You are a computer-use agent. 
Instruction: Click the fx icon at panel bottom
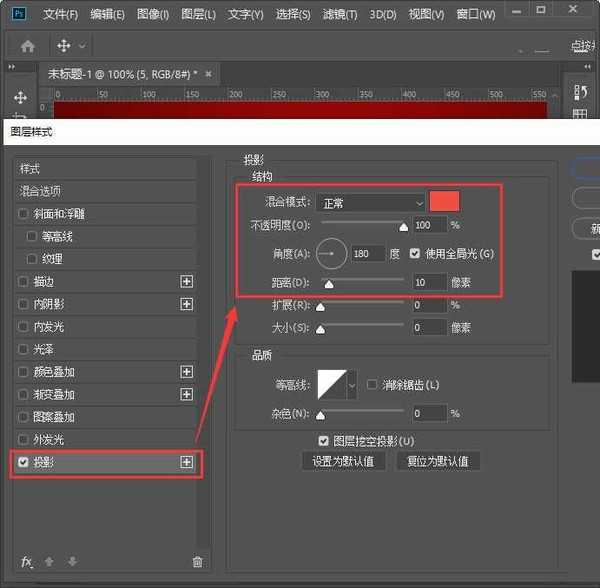click(27, 562)
